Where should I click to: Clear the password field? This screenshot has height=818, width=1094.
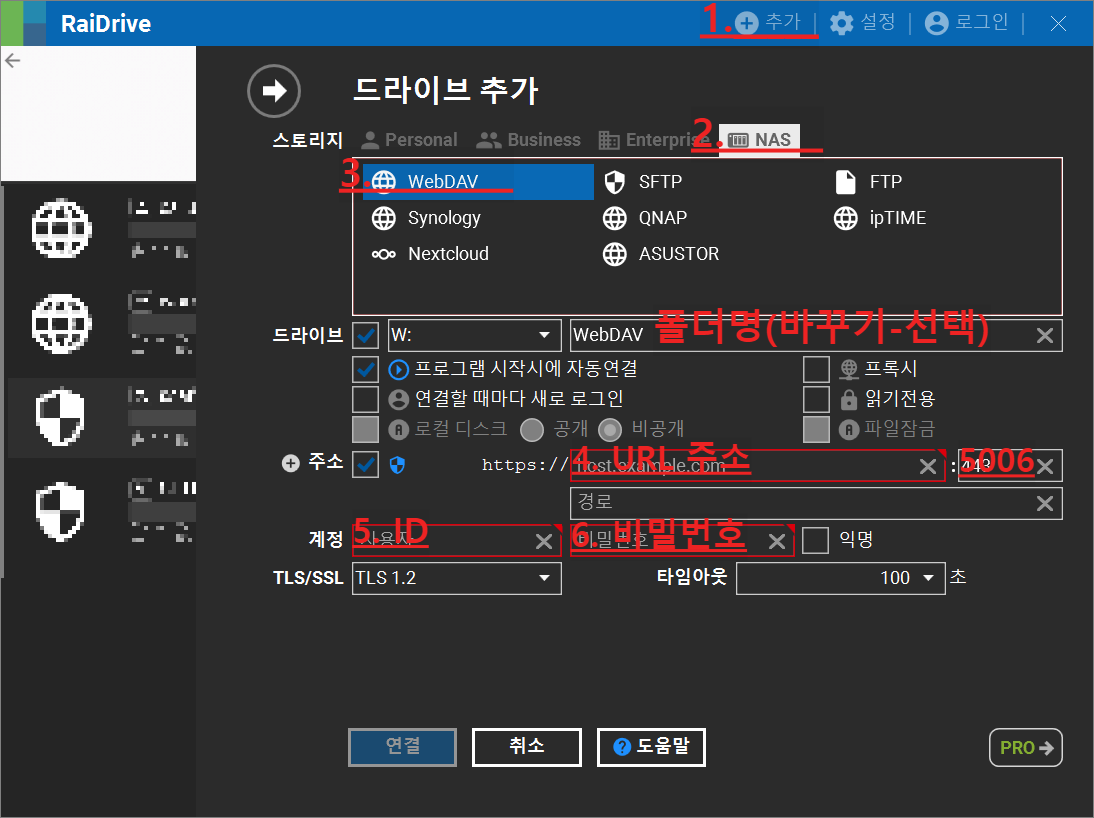[777, 542]
